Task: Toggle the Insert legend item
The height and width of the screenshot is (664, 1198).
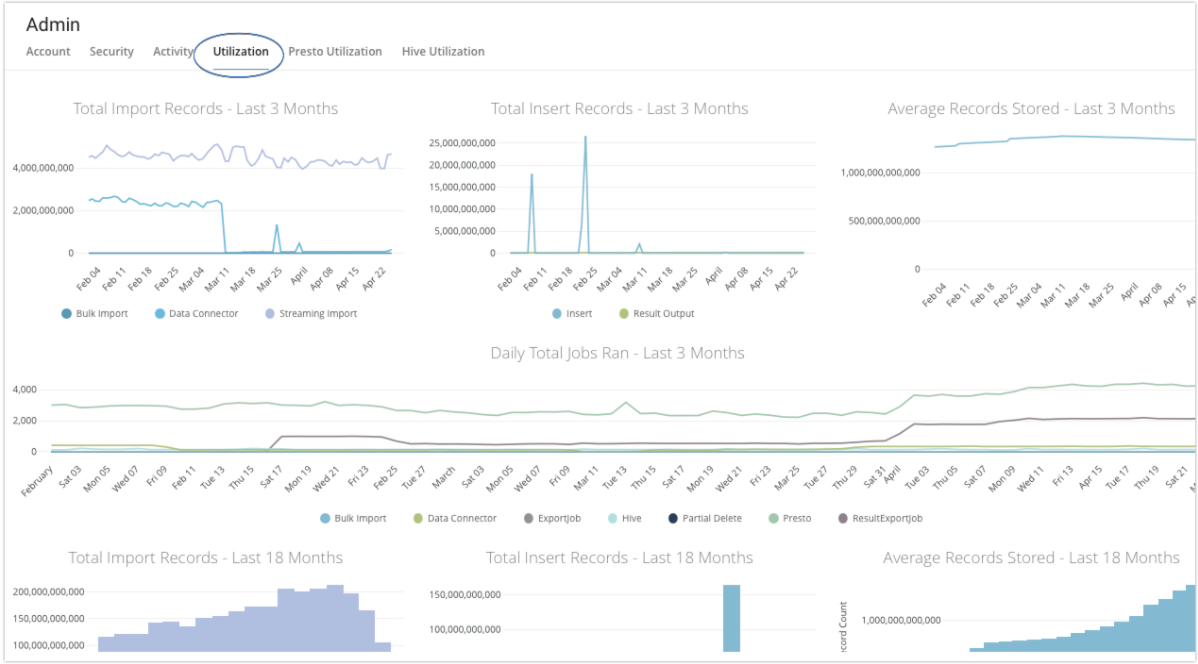Action: click(570, 313)
